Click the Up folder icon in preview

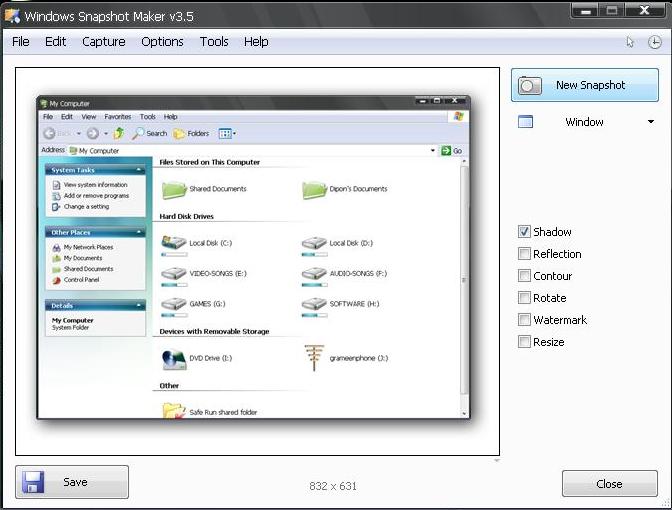pyautogui.click(x=119, y=133)
